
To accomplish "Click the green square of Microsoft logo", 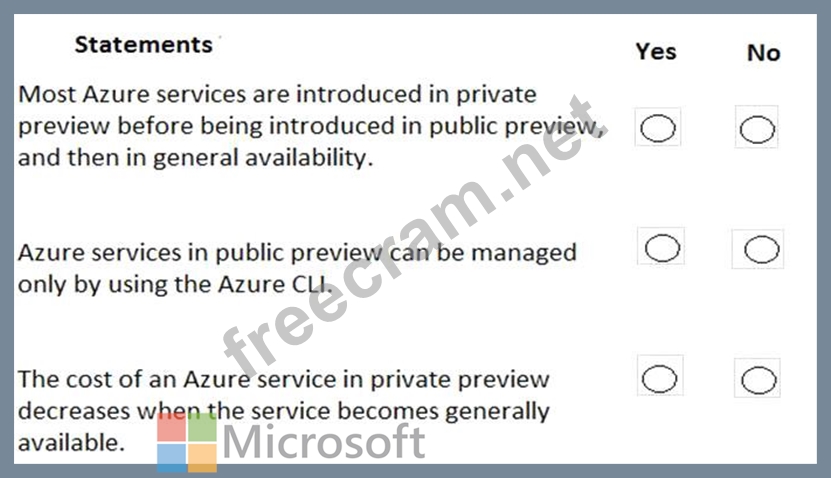I will 202,427.
